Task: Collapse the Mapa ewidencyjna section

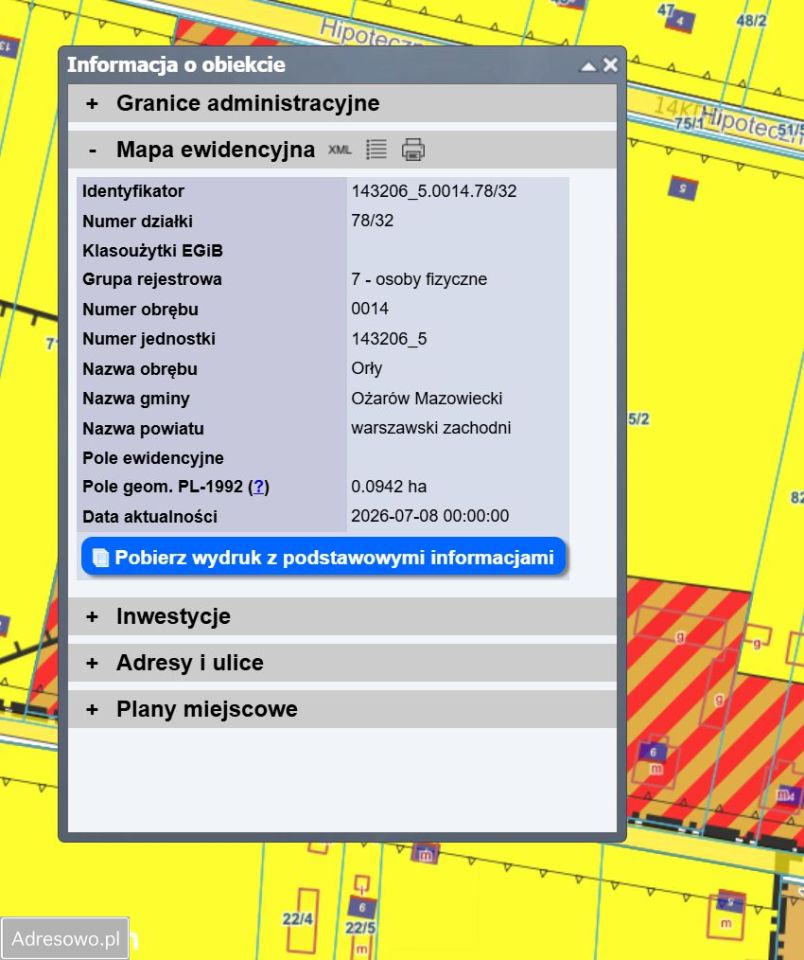Action: coord(342,150)
